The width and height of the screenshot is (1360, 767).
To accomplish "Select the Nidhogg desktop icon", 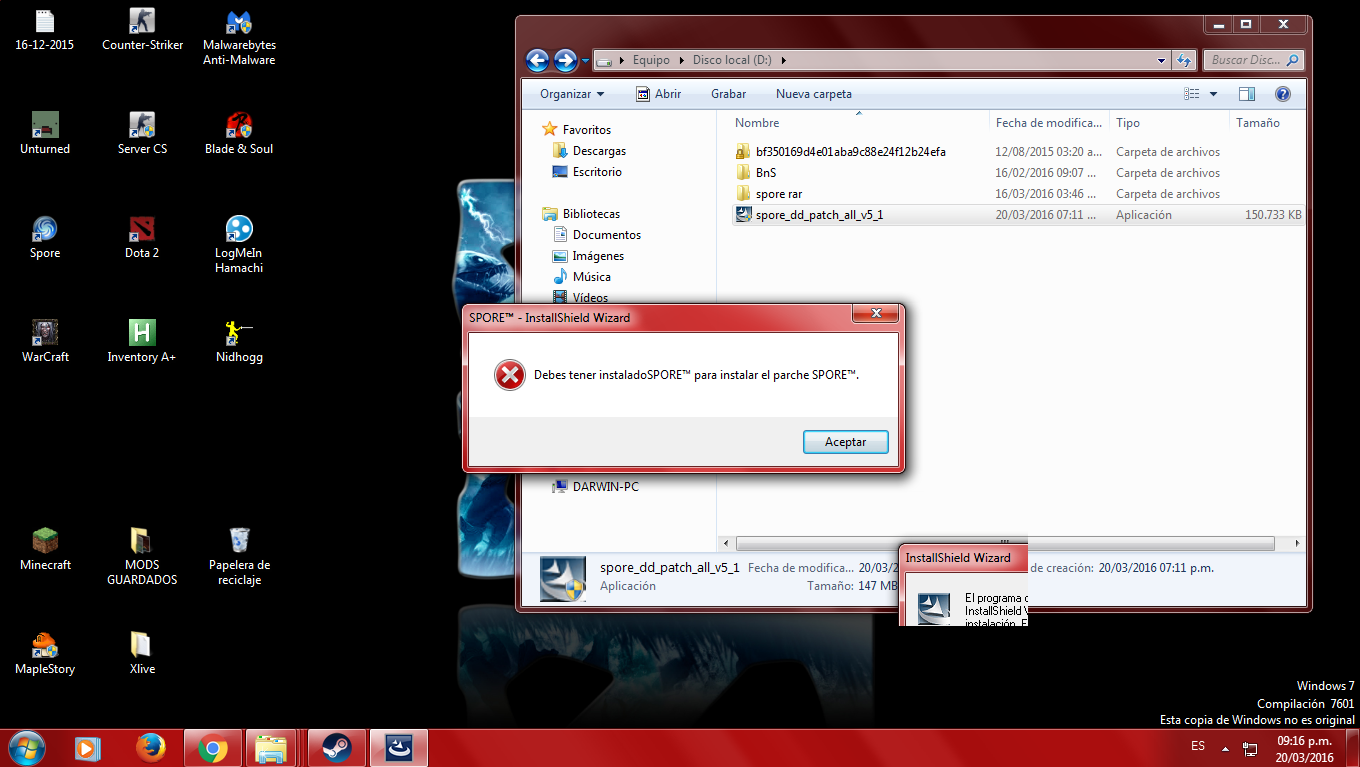I will [x=239, y=341].
